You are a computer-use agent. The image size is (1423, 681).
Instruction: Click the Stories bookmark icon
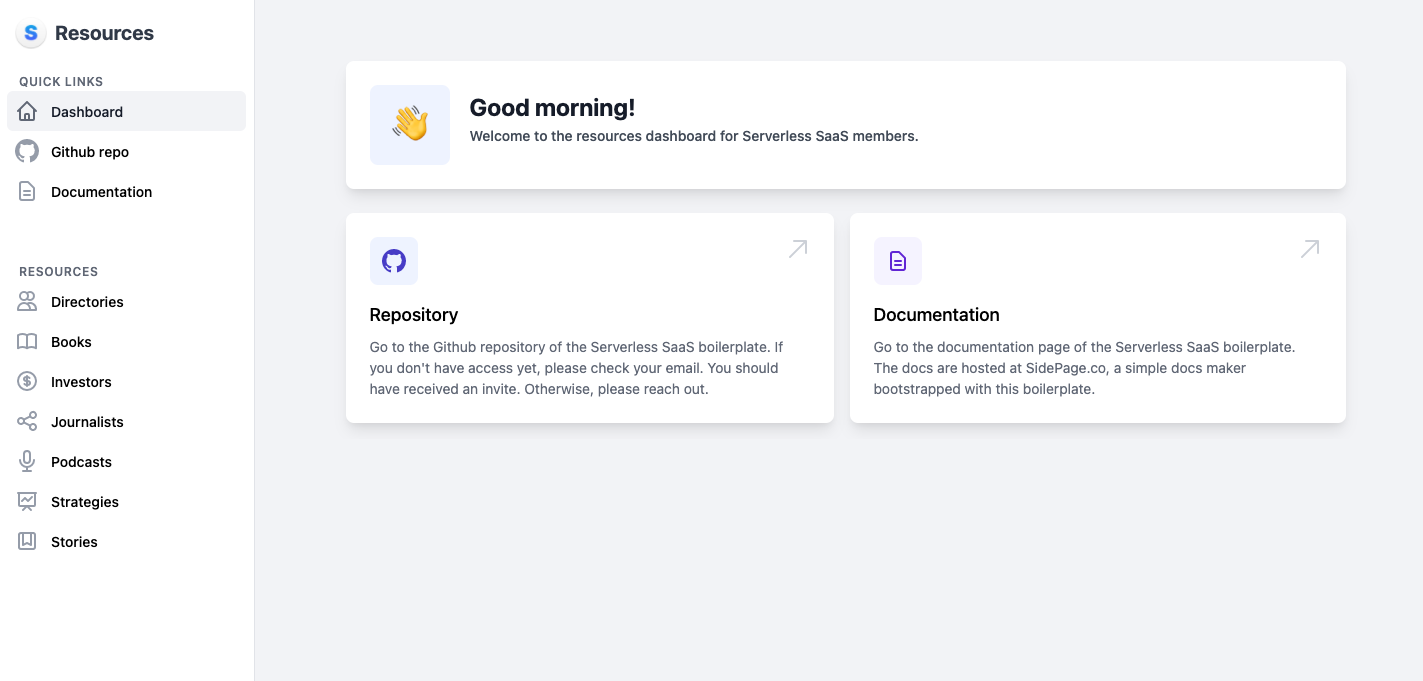[27, 541]
